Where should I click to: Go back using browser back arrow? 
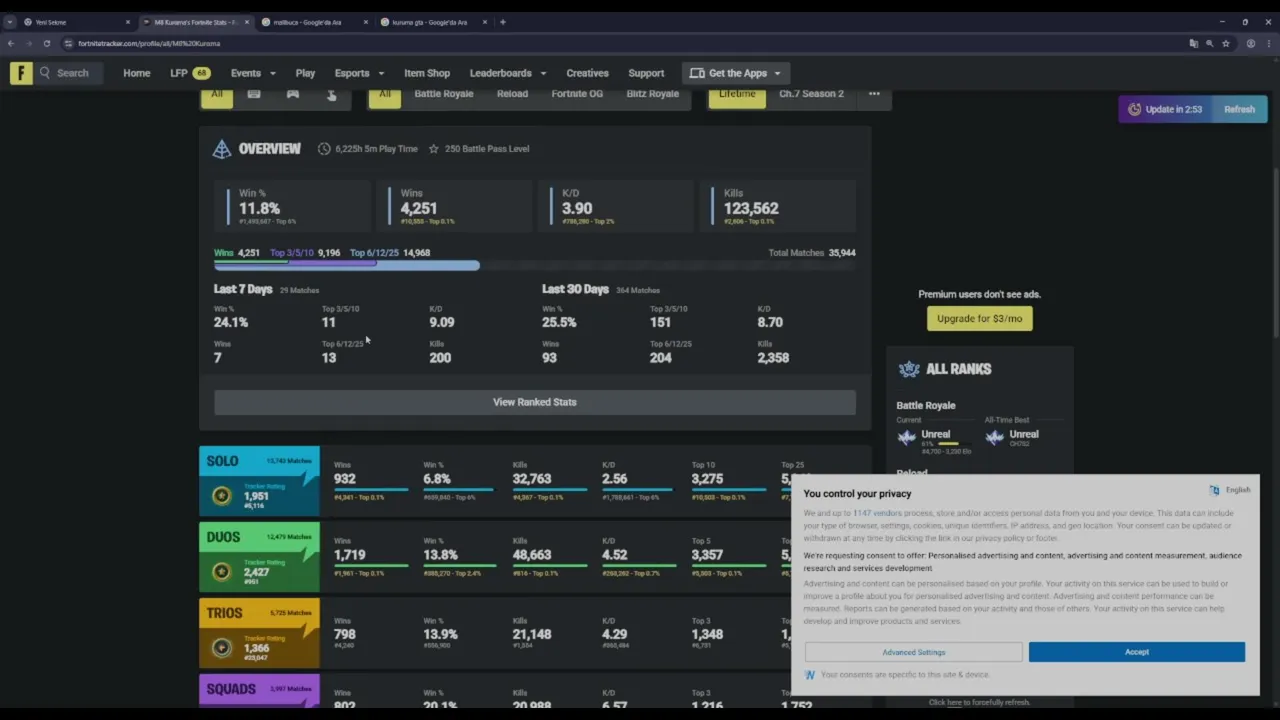11,44
